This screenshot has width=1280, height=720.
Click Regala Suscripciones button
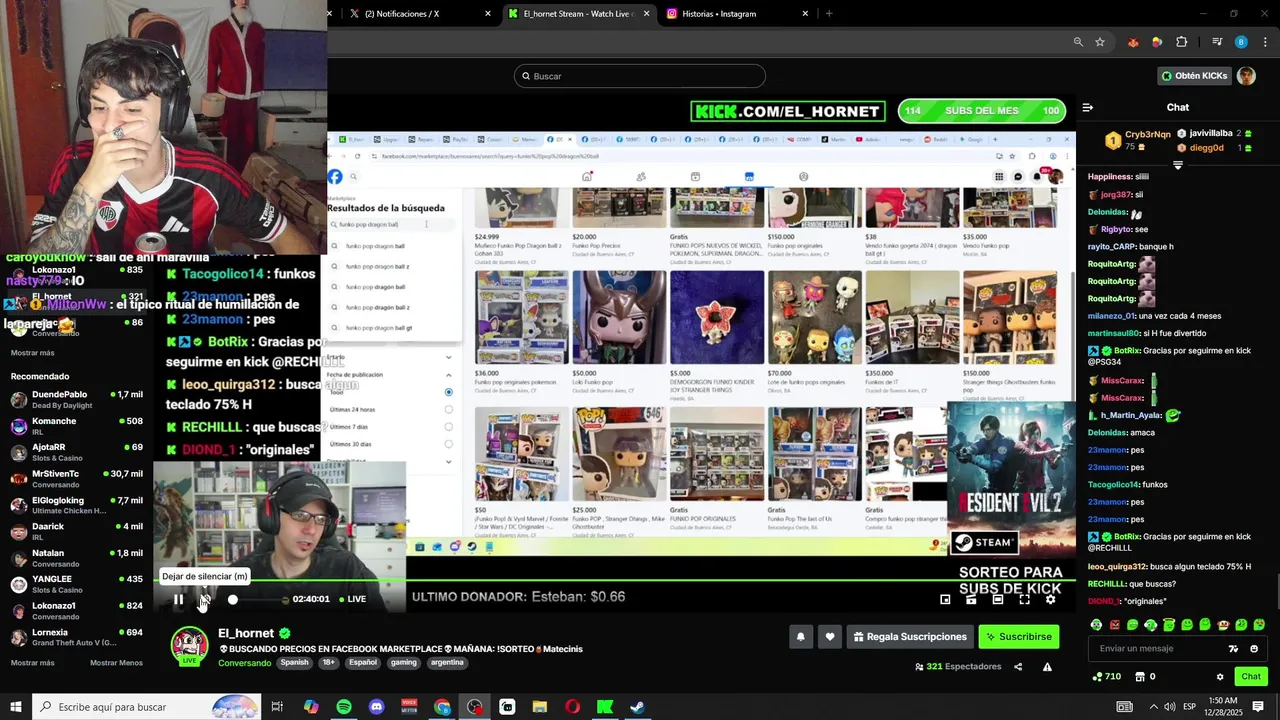pos(910,636)
